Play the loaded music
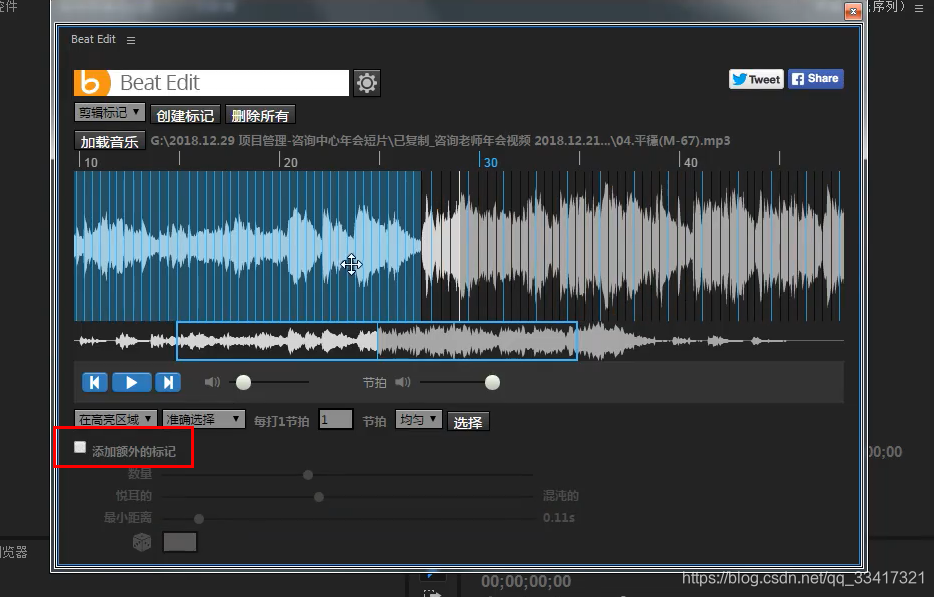 coord(131,383)
